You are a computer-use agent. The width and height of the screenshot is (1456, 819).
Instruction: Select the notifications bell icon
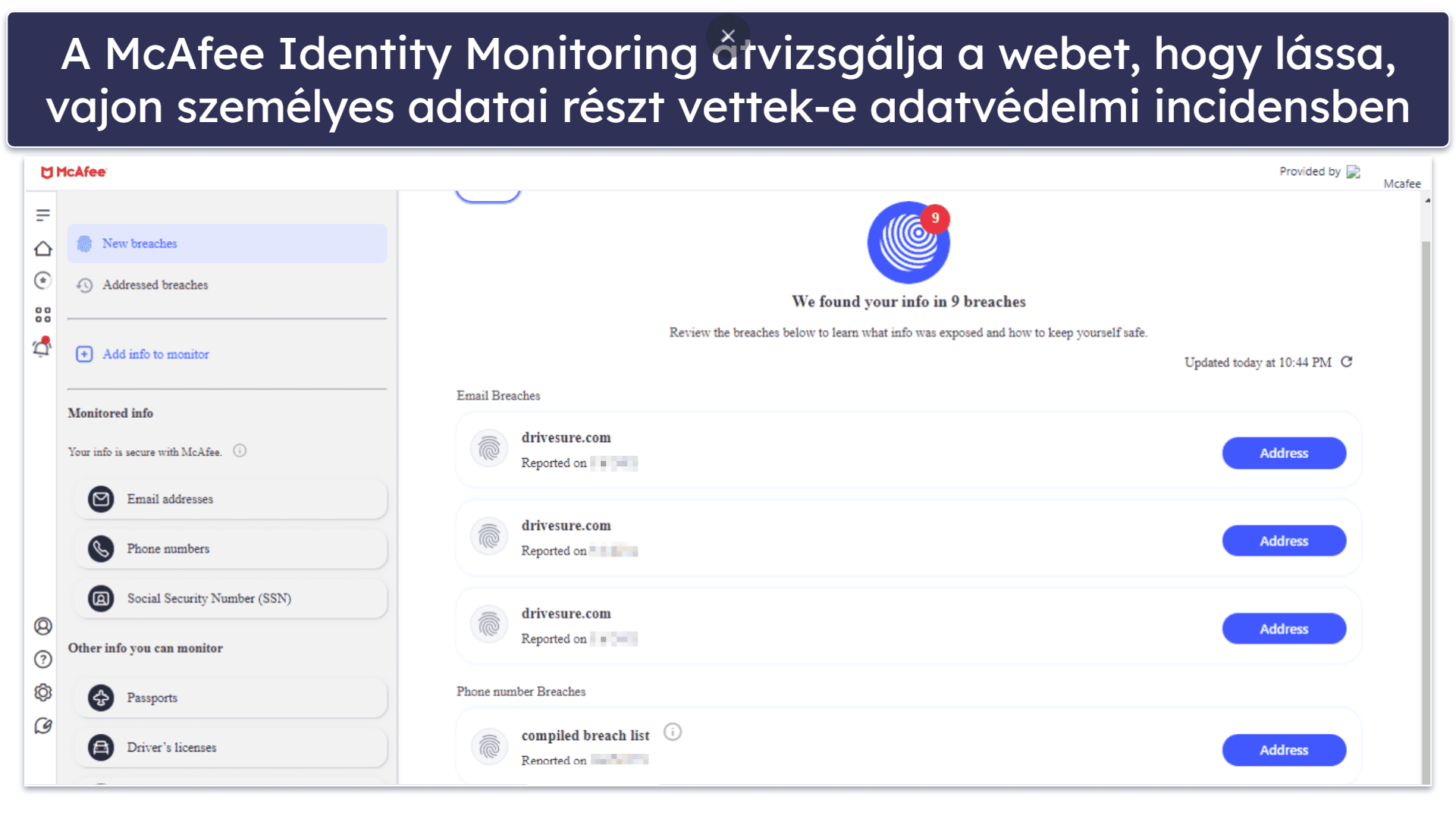[41, 349]
